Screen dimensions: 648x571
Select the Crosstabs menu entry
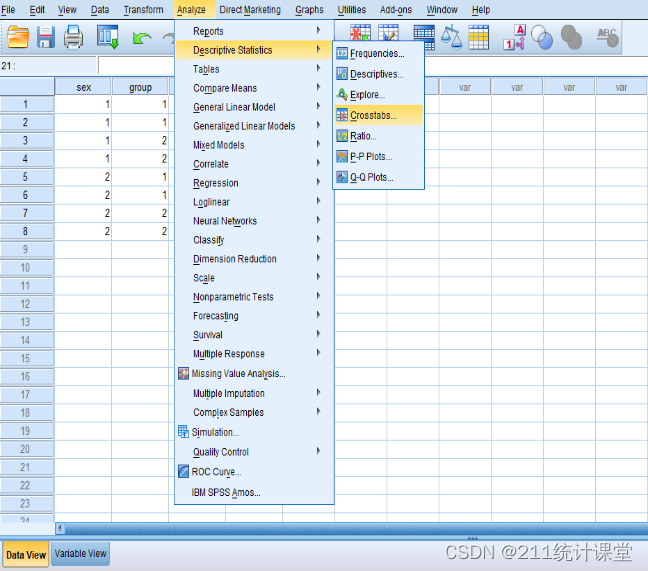pyautogui.click(x=379, y=115)
